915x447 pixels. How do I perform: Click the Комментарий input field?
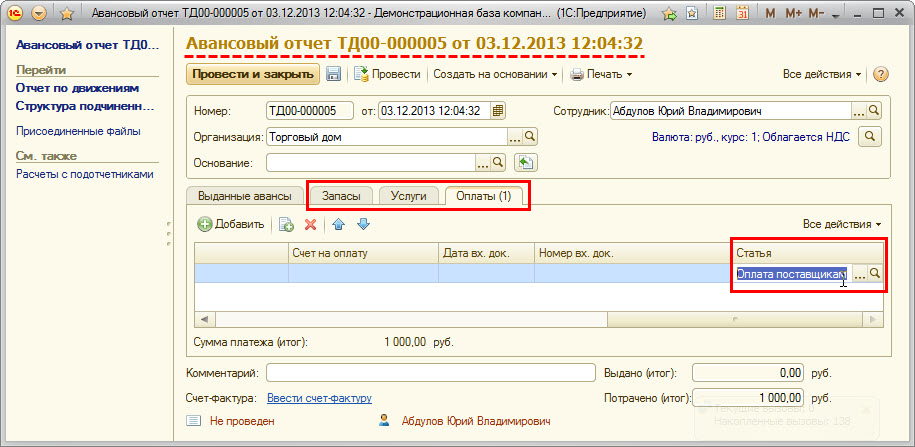tap(430, 373)
